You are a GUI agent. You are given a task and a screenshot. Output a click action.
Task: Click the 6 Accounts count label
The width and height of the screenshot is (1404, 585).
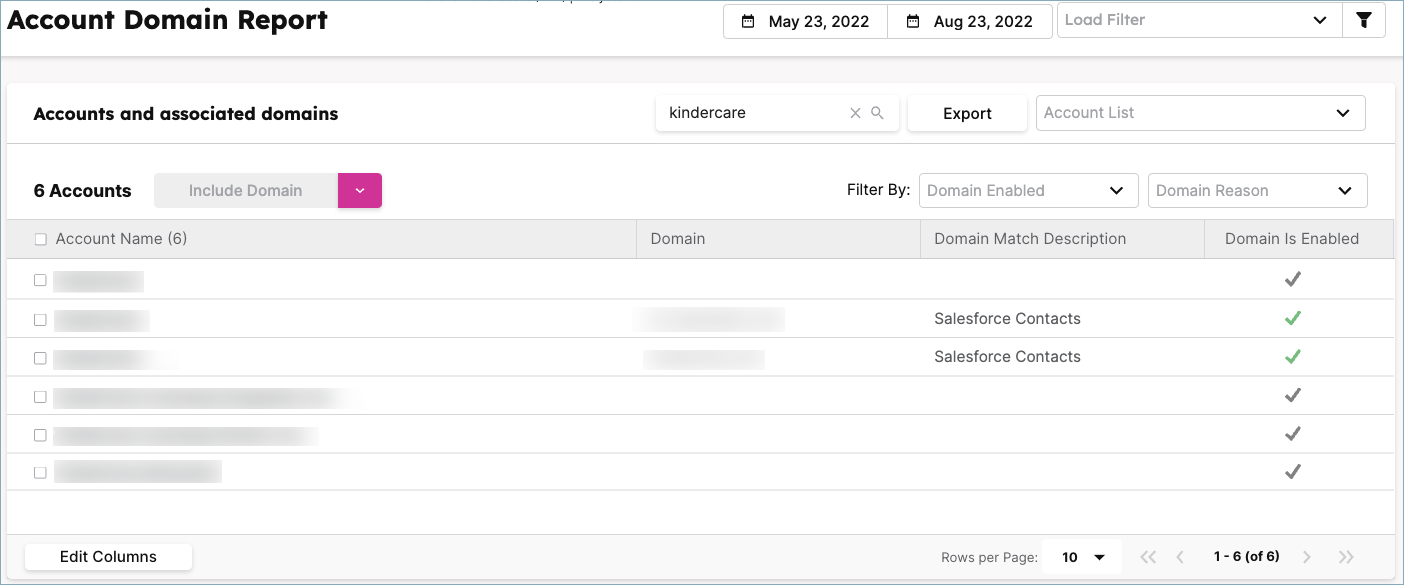82,191
